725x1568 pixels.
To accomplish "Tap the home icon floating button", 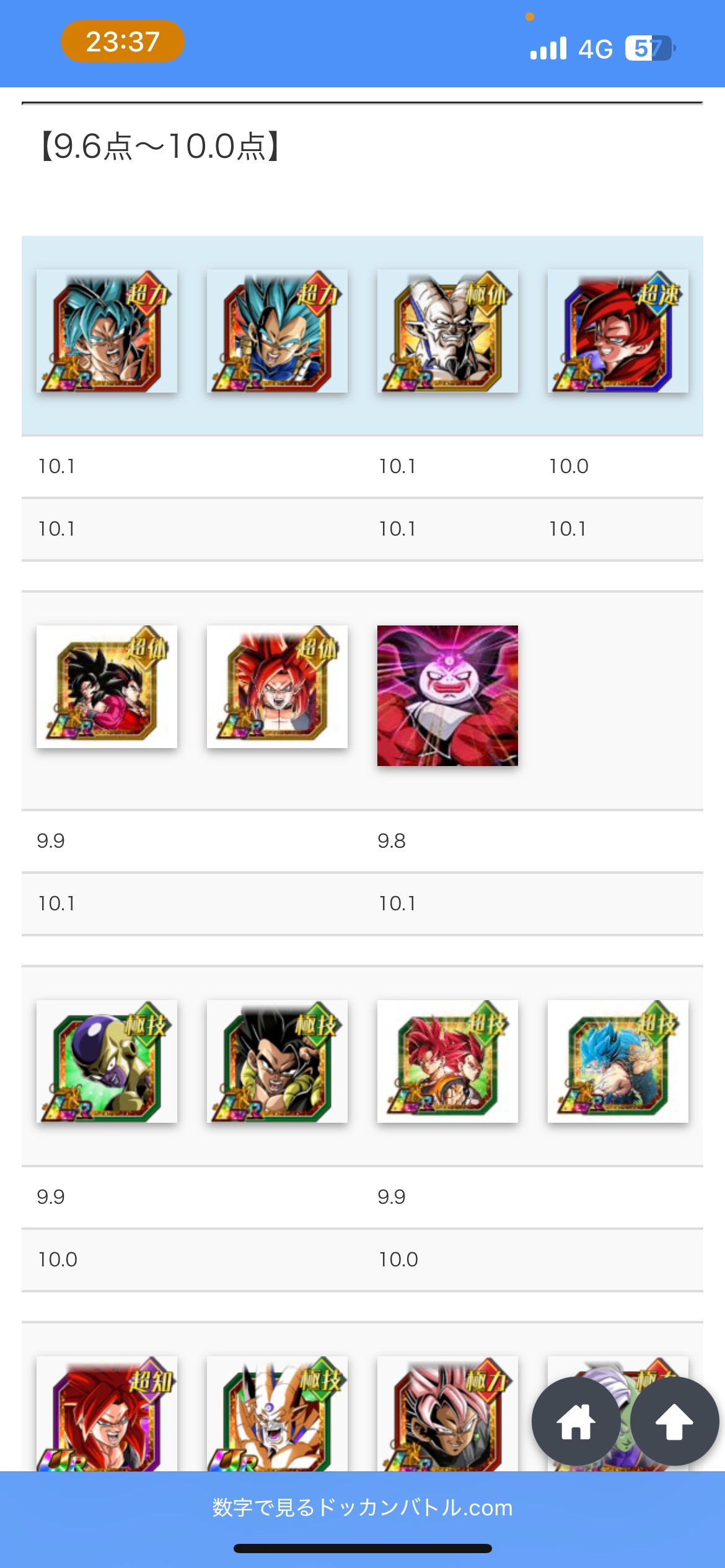I will click(576, 1421).
